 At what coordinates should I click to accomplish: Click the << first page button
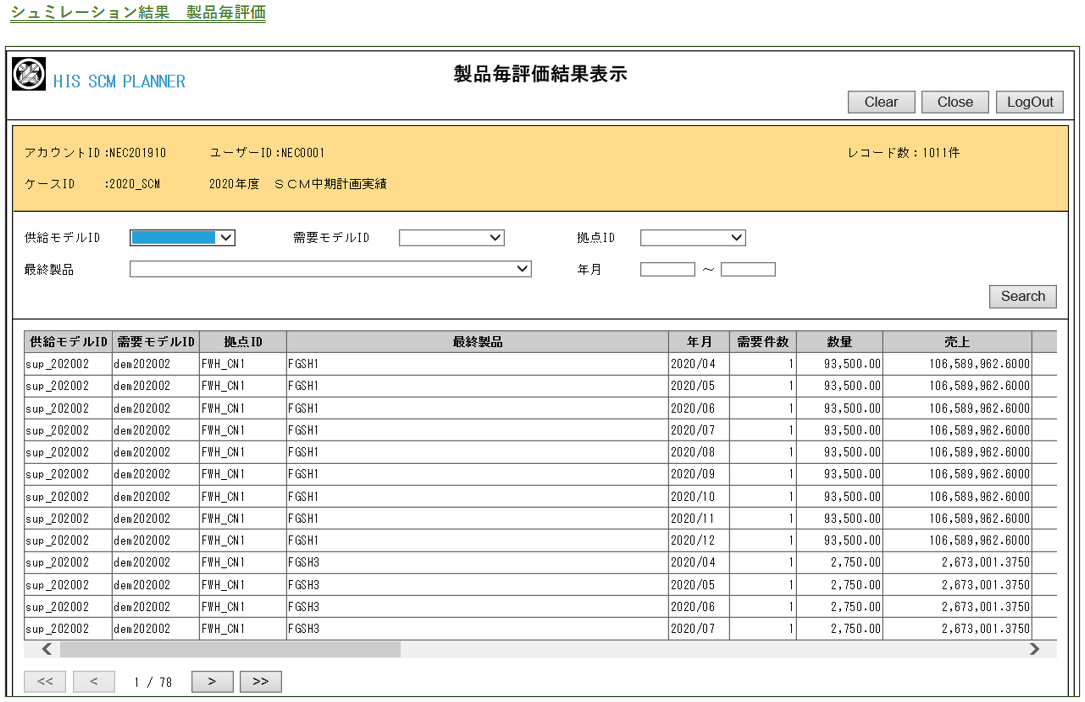[x=45, y=682]
